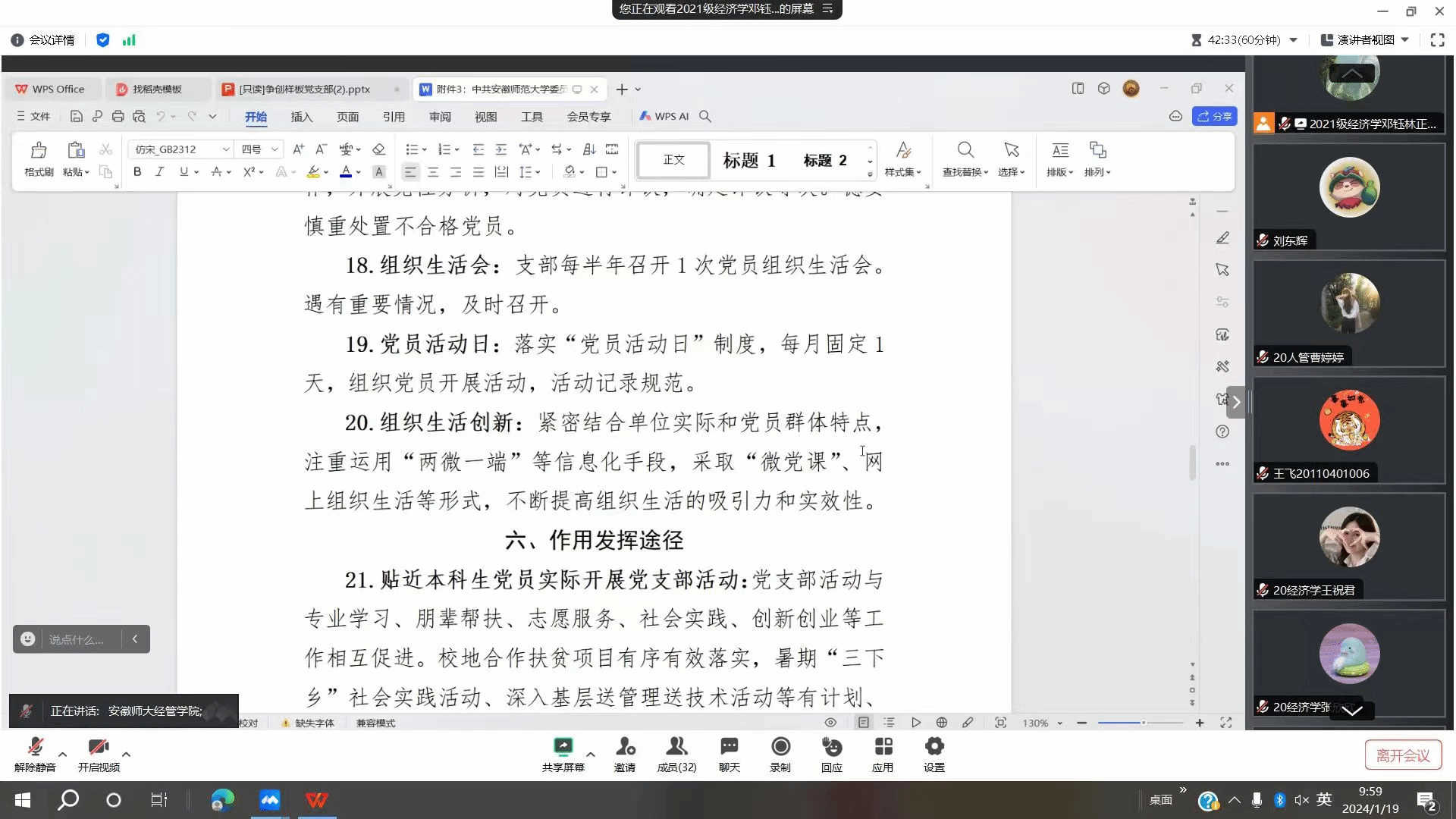Screen dimensions: 1456x819
Task: Expand the font name dropdown
Action: point(225,149)
